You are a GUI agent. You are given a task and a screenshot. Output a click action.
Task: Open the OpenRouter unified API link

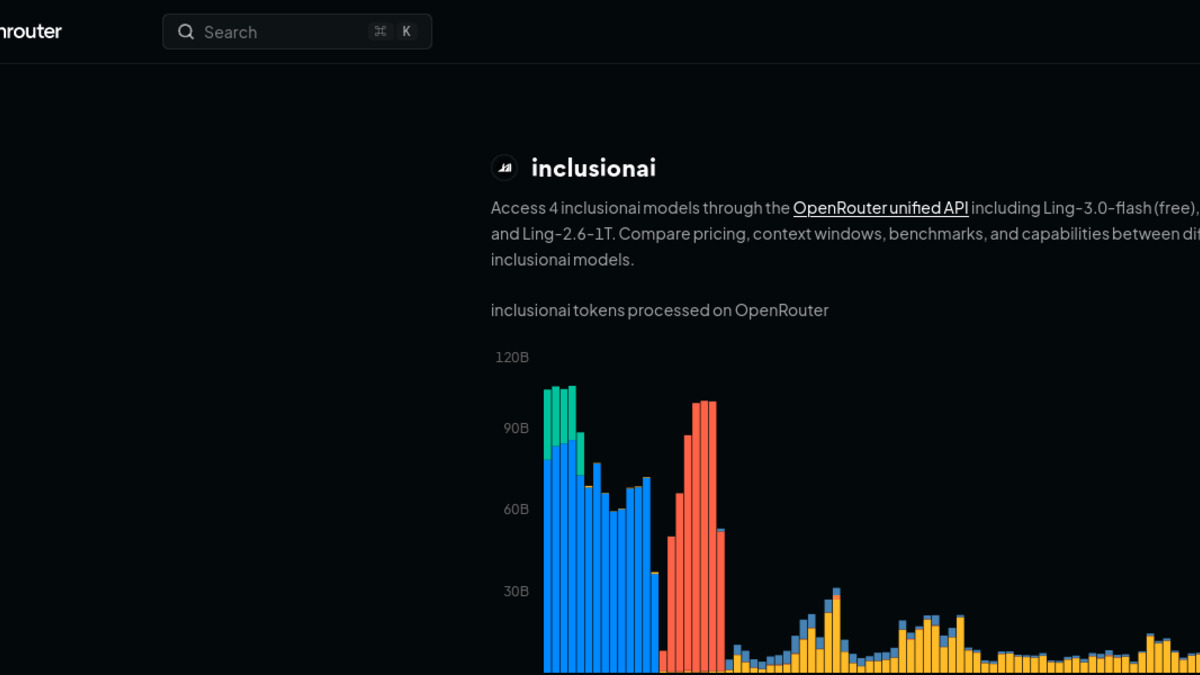coord(880,208)
